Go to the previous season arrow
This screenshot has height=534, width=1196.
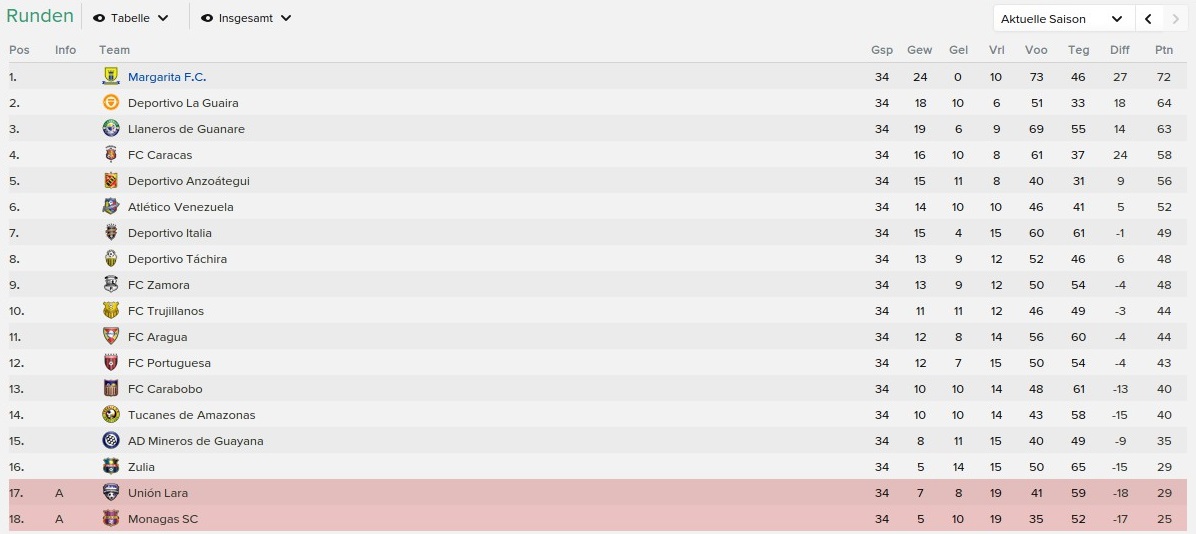pos(1148,18)
